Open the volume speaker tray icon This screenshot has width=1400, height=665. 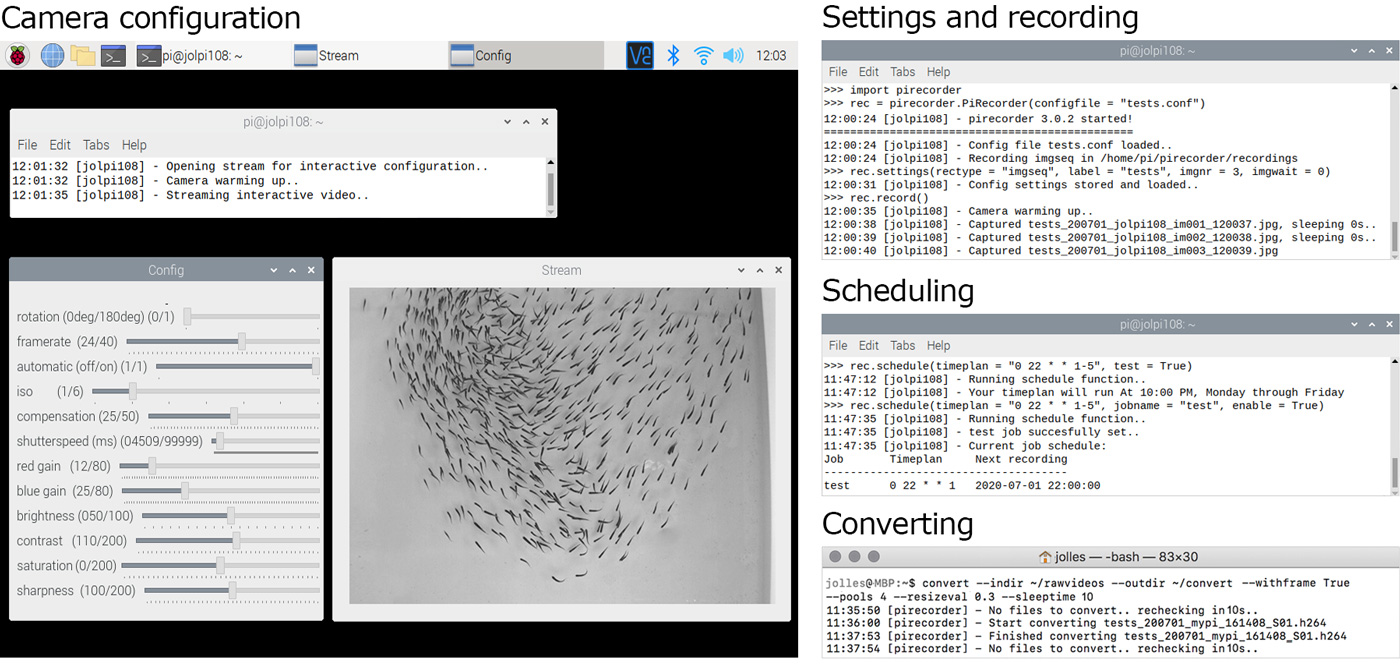[x=733, y=56]
